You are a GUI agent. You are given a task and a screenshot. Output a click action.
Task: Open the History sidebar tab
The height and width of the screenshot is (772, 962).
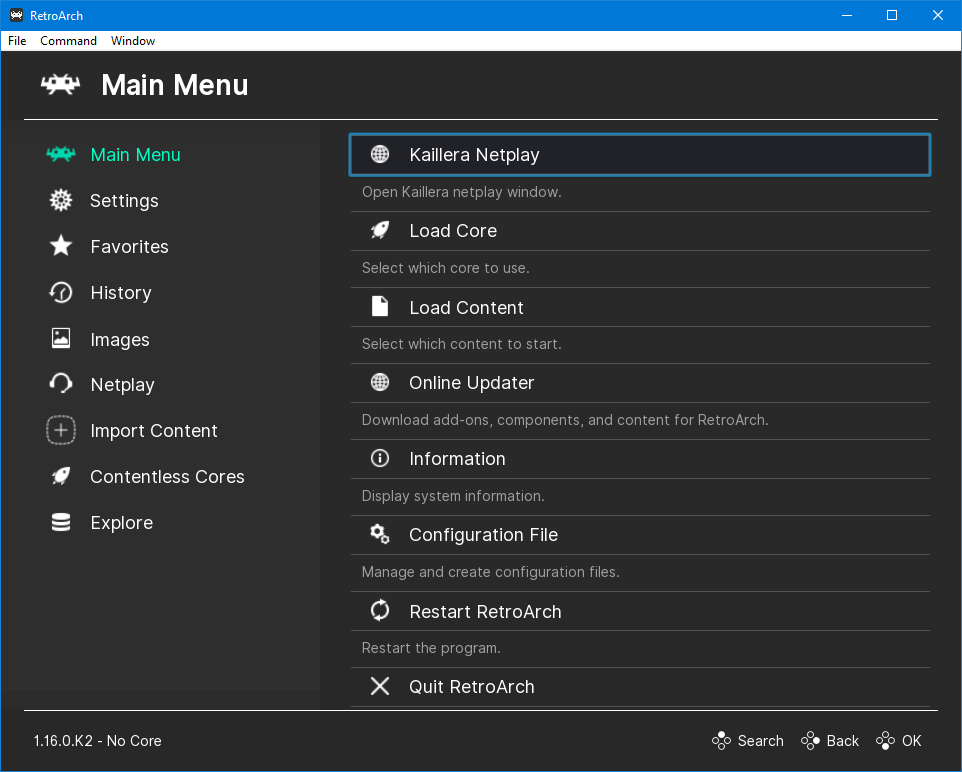(x=121, y=293)
